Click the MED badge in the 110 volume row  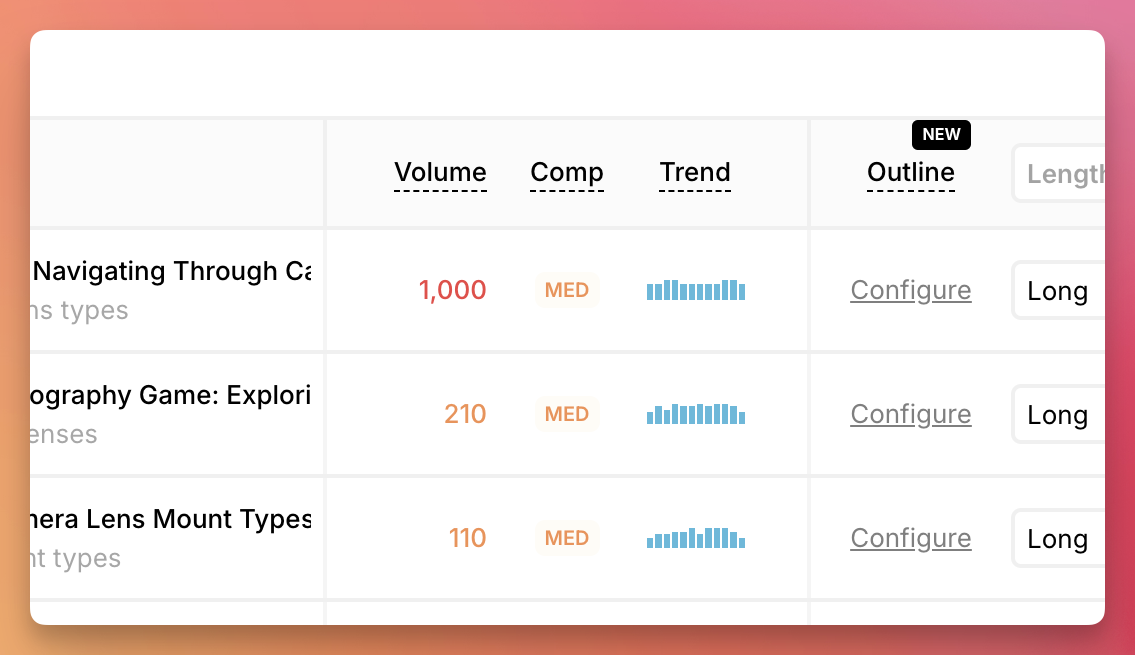coord(567,538)
